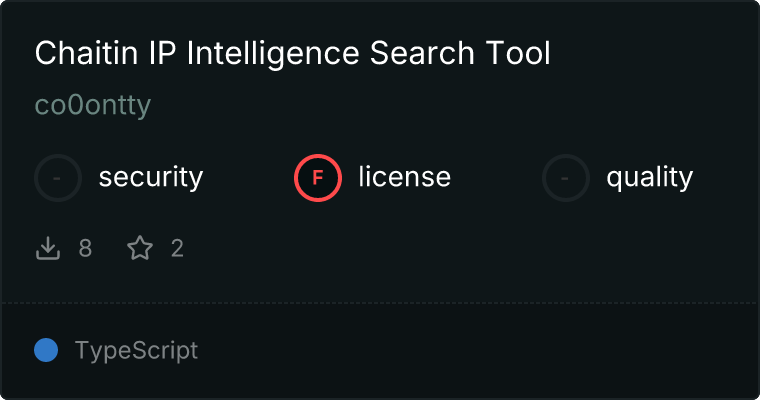Viewport: 760px width, 400px height.
Task: Visit author co0ontty's profile
Action: (92, 105)
